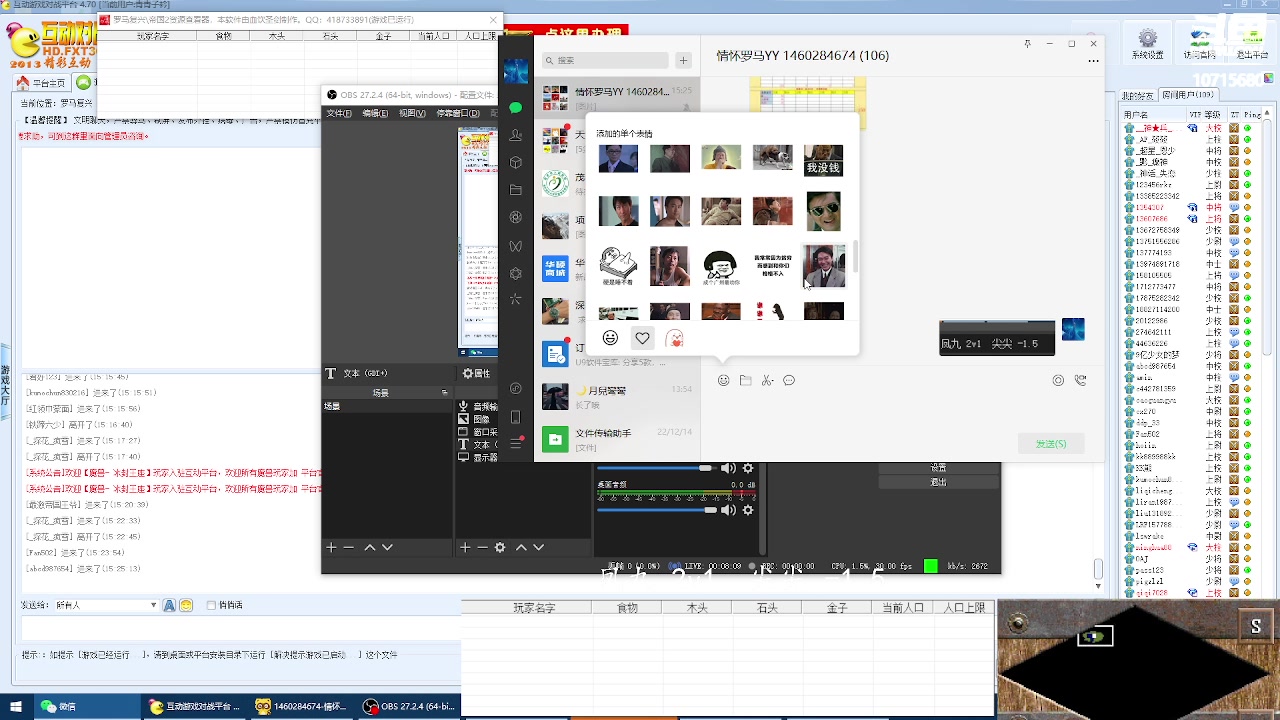Image resolution: width=1280 pixels, height=720 pixels.
Task: Click the dock popout icon on OBS scenes header
Action: coord(445,393)
